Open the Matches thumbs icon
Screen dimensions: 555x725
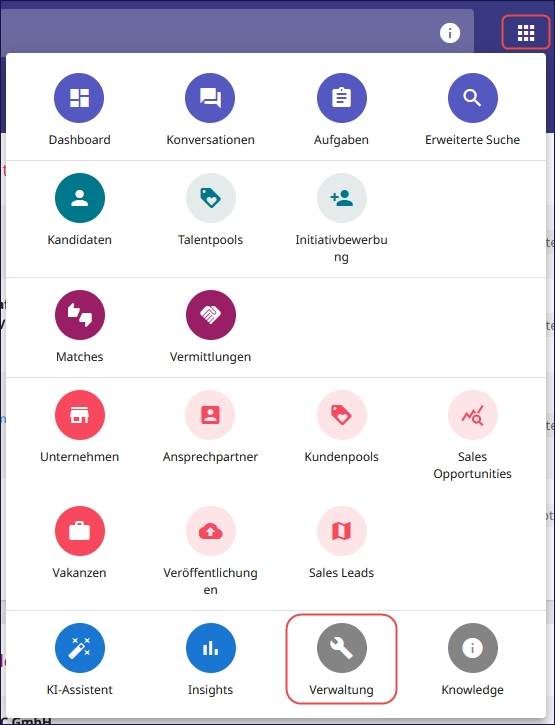pyautogui.click(x=80, y=315)
